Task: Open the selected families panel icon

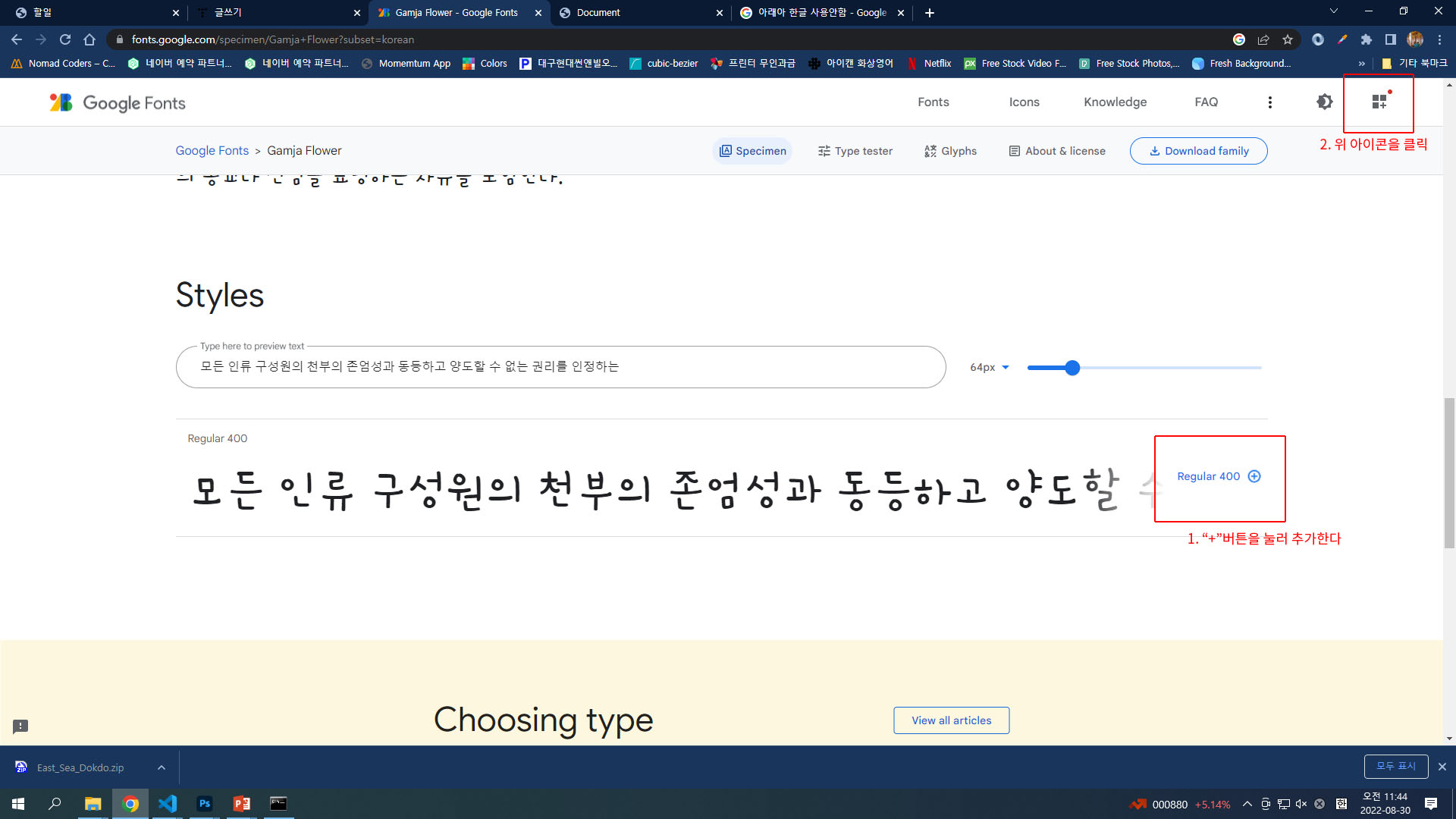Action: [1379, 102]
